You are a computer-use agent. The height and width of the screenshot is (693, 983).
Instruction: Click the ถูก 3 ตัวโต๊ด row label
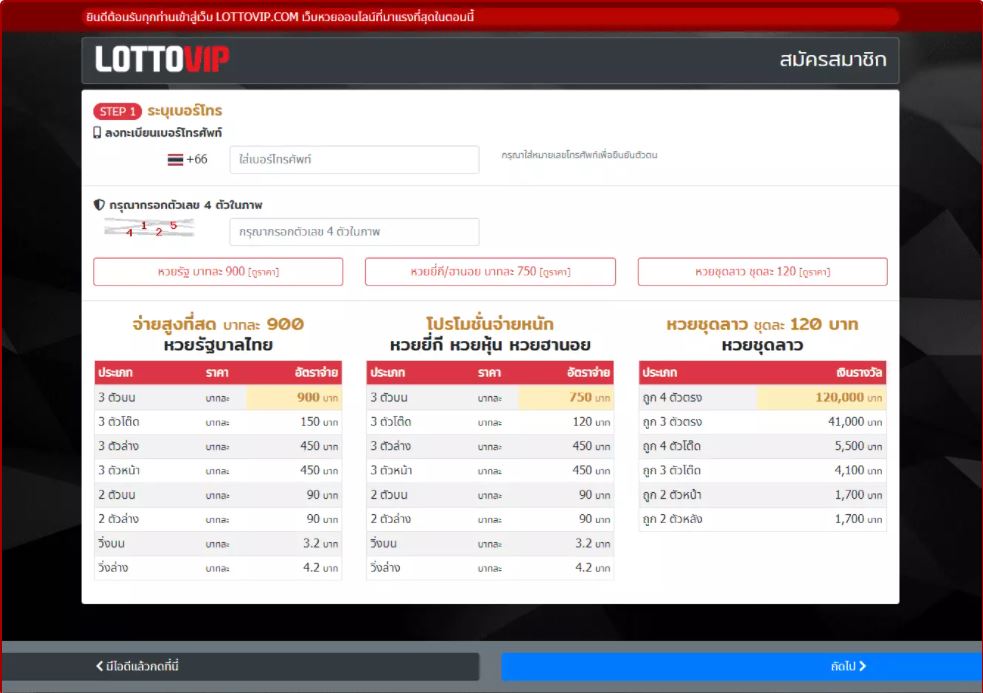[x=671, y=470]
